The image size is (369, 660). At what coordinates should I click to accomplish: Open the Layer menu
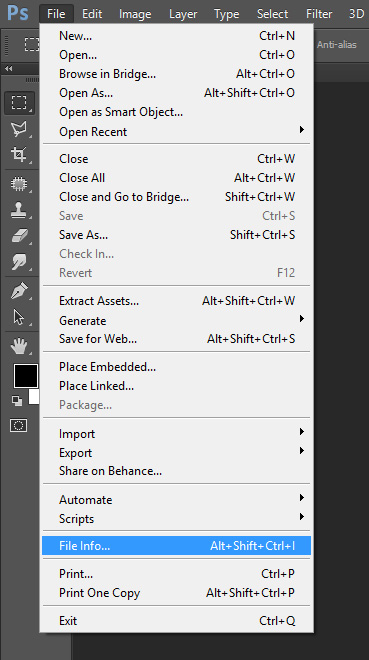tap(183, 14)
